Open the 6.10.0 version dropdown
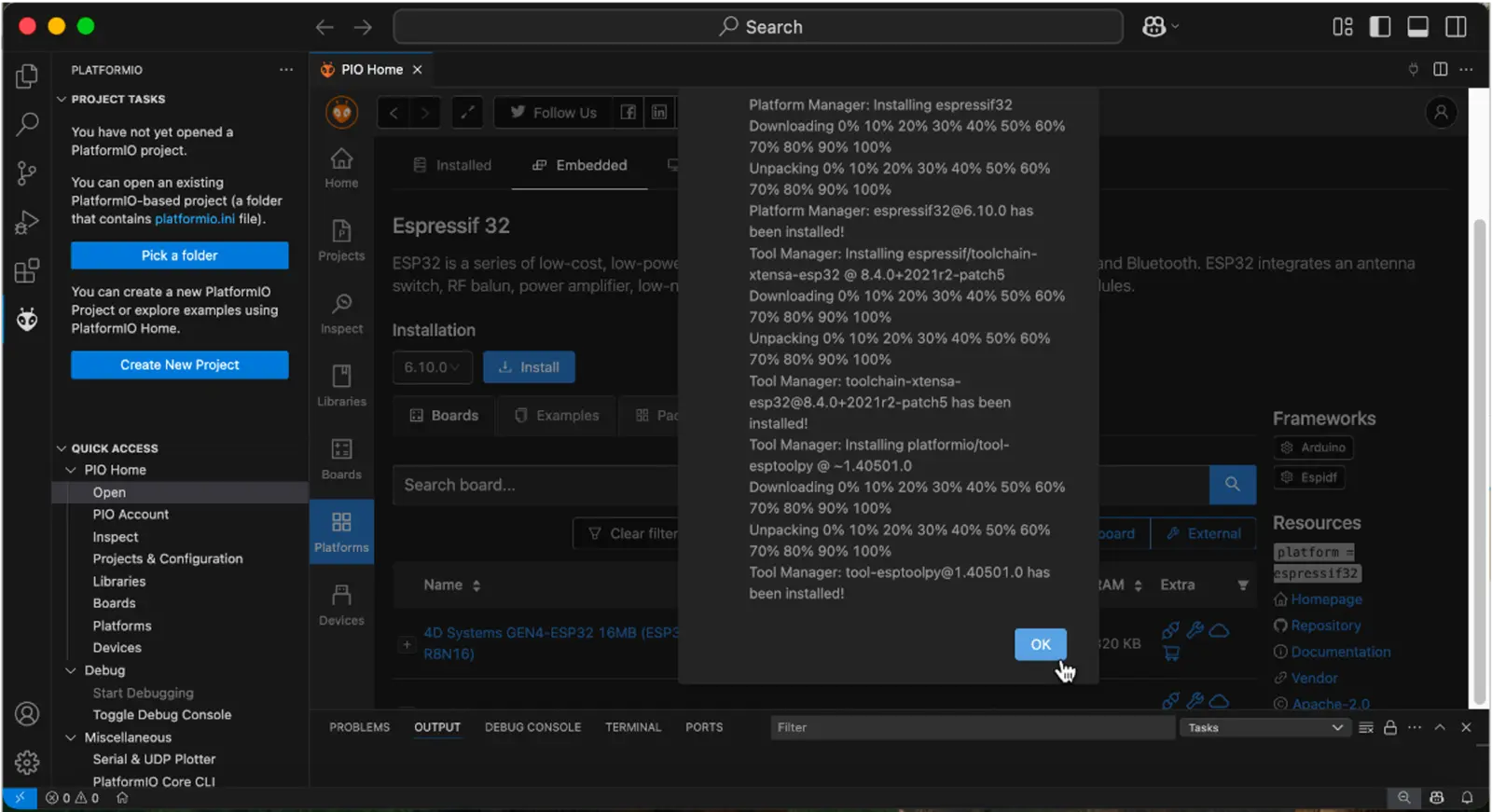The height and width of the screenshot is (812, 1492). pyautogui.click(x=433, y=367)
